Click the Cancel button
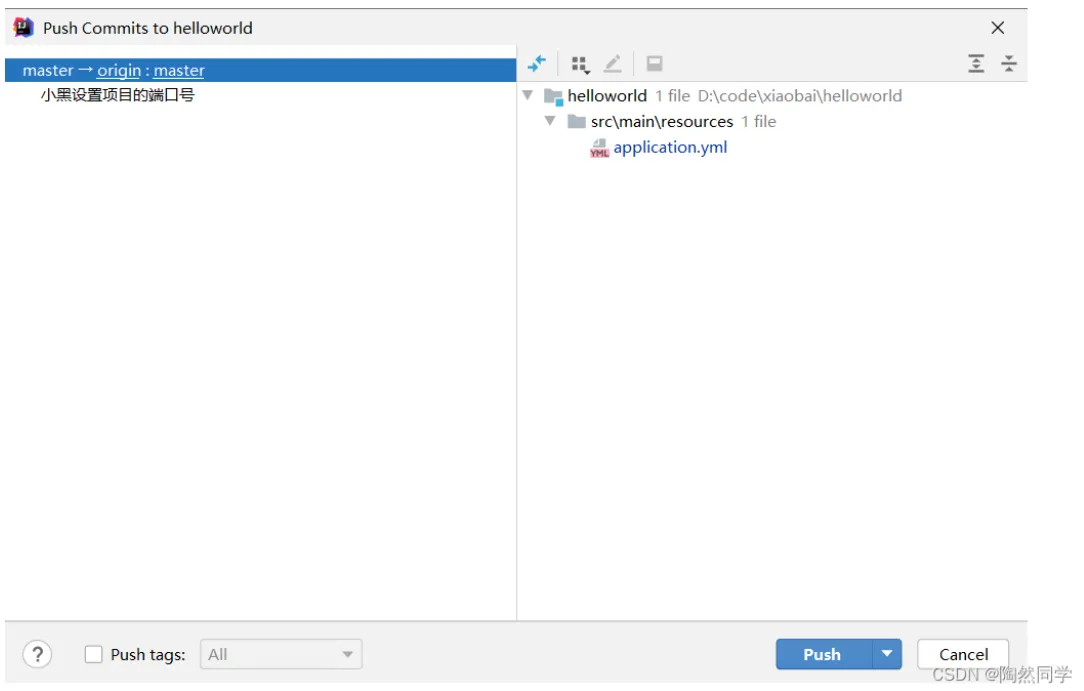1084x691 pixels. pyautogui.click(x=963, y=654)
